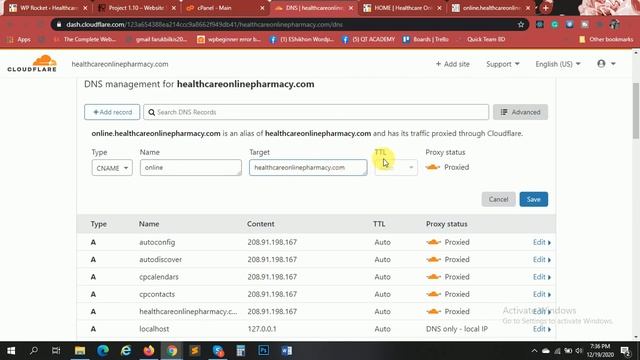Open new browser tab
640x360 pixels.
(545, 8)
